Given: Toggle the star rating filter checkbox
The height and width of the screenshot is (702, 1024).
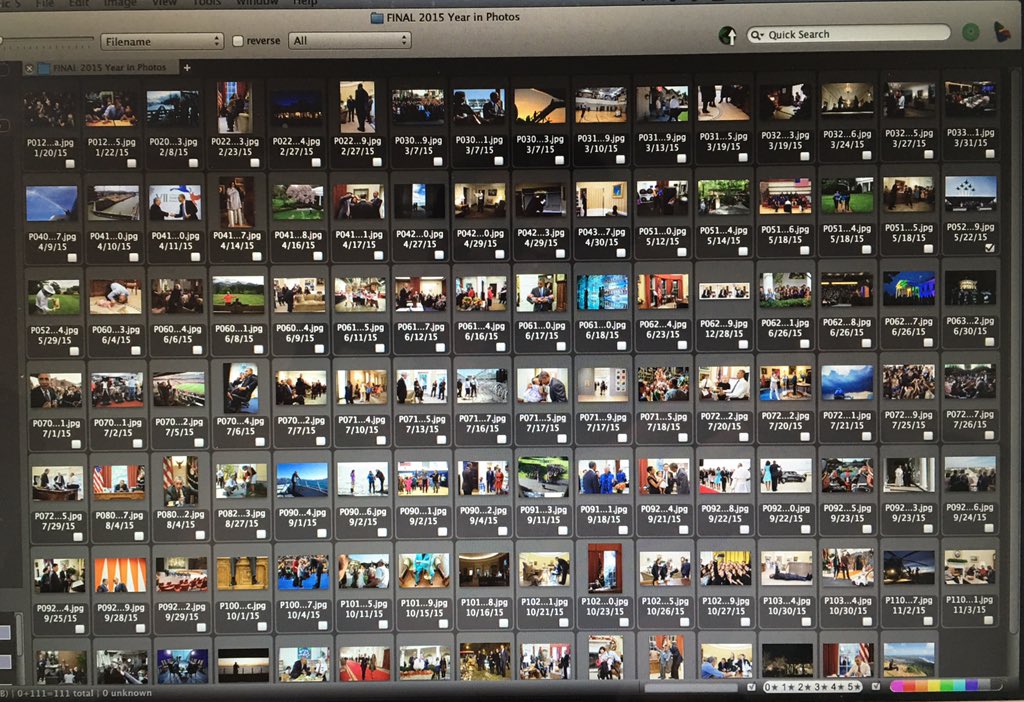Looking at the screenshot, I should tap(752, 687).
